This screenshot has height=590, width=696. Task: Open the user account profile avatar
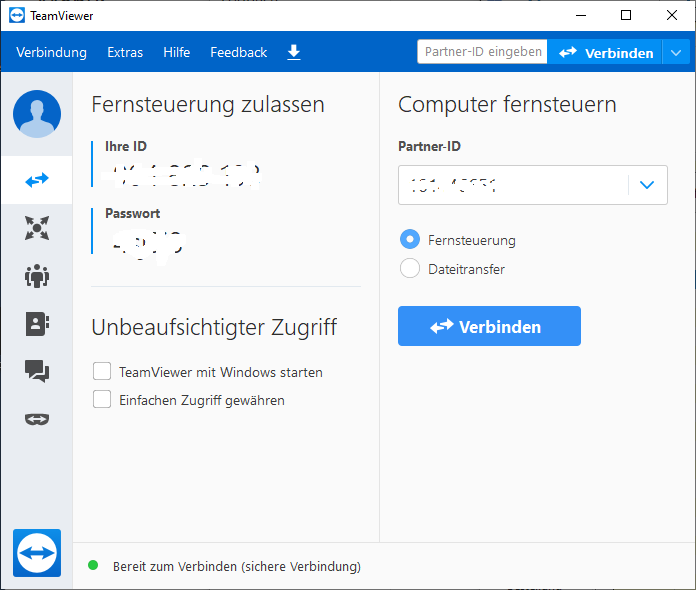[x=37, y=114]
